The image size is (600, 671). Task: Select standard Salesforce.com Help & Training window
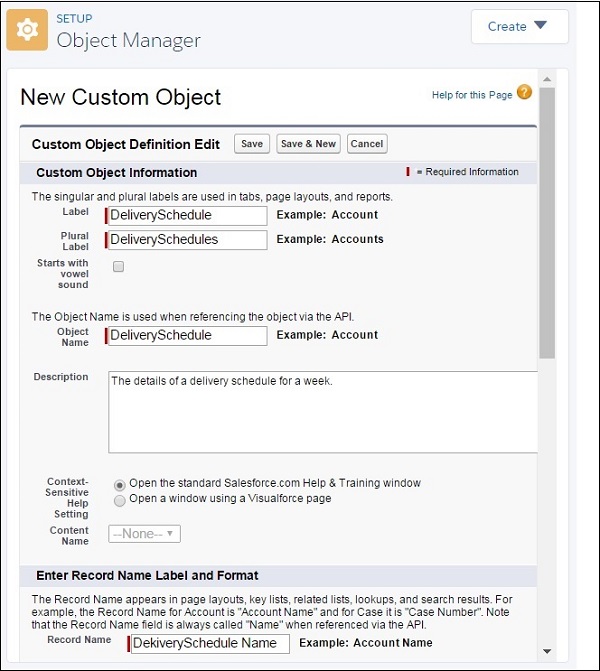[x=120, y=484]
